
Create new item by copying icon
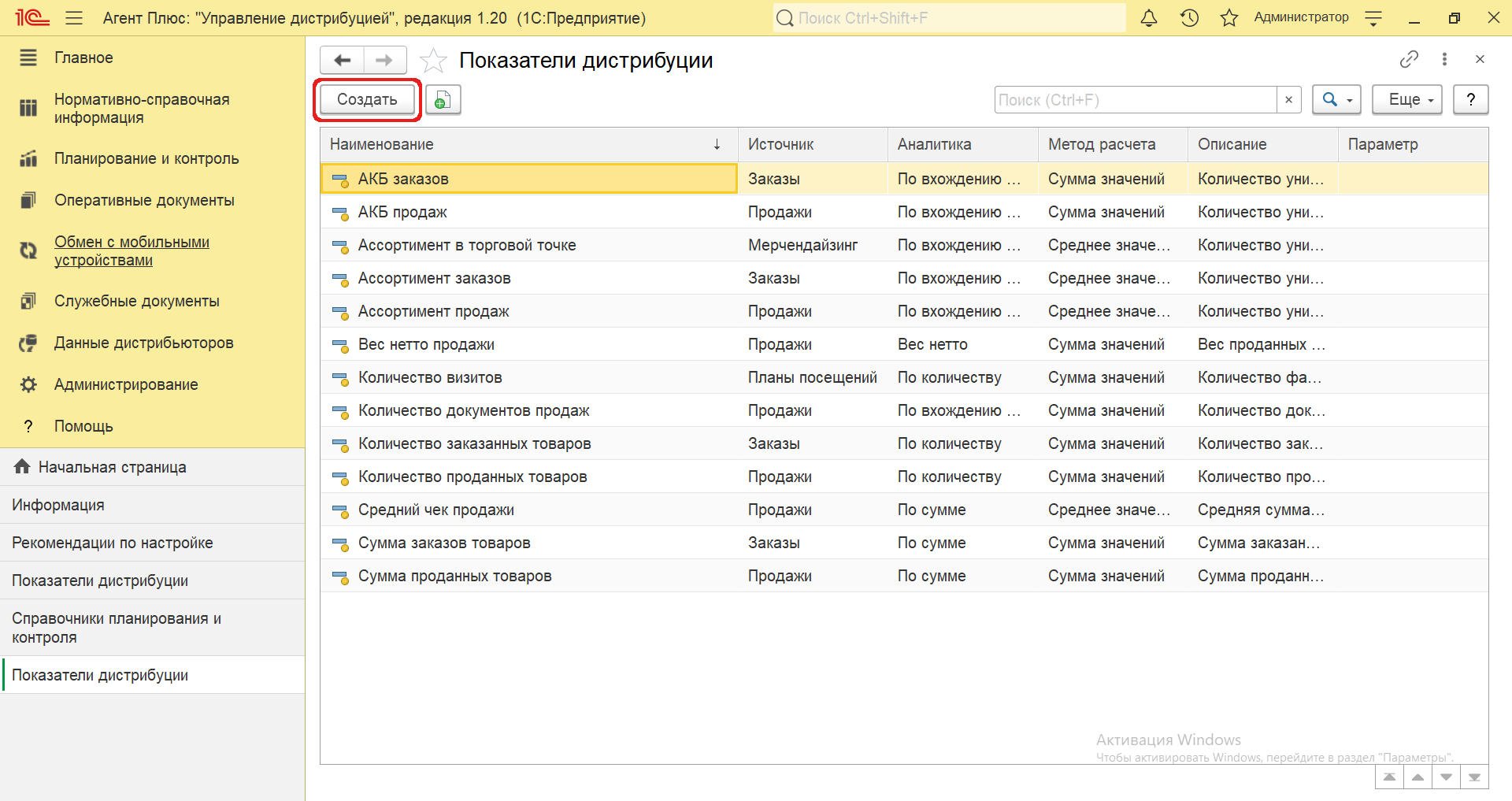pyautogui.click(x=443, y=100)
